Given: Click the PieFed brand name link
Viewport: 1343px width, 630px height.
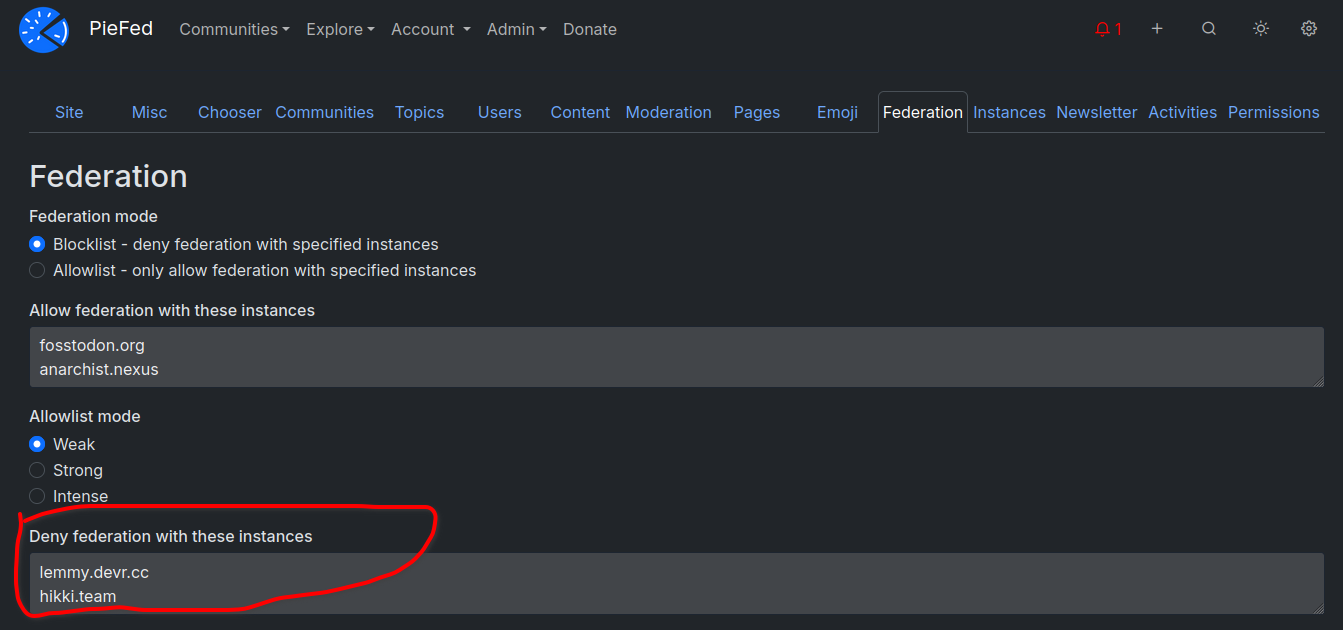Looking at the screenshot, I should [121, 29].
